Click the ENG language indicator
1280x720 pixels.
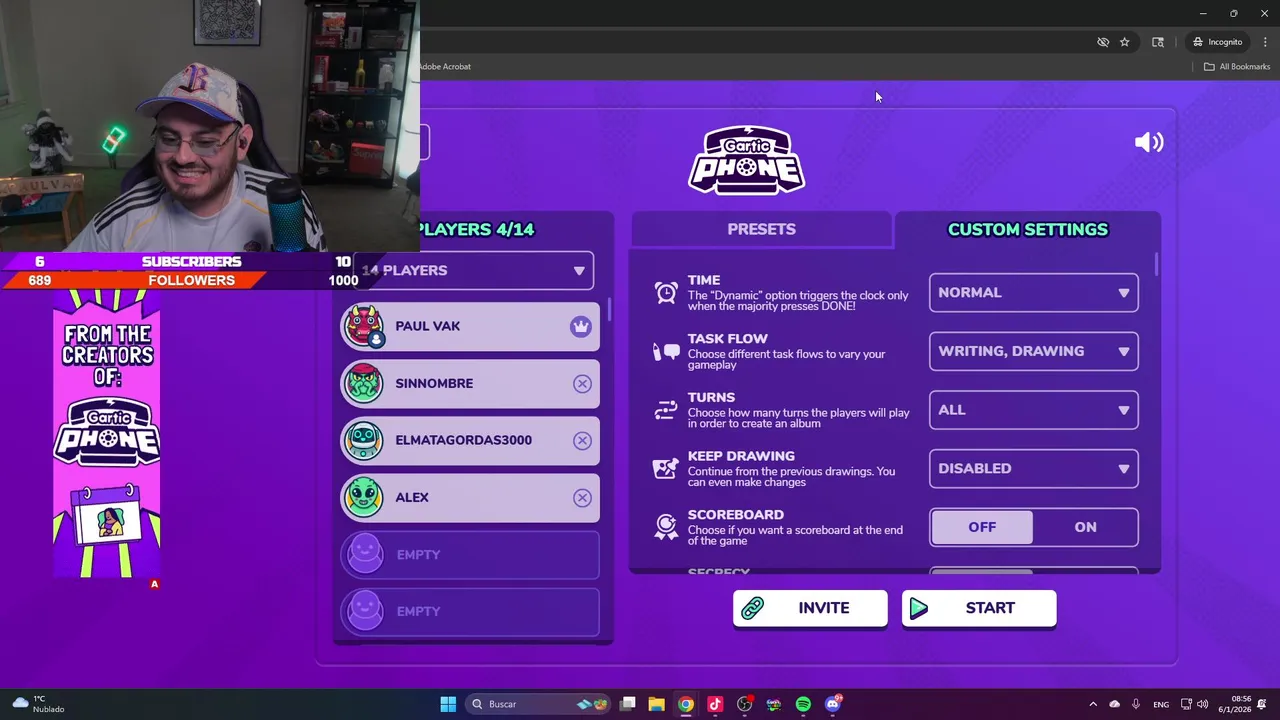[x=1161, y=704]
